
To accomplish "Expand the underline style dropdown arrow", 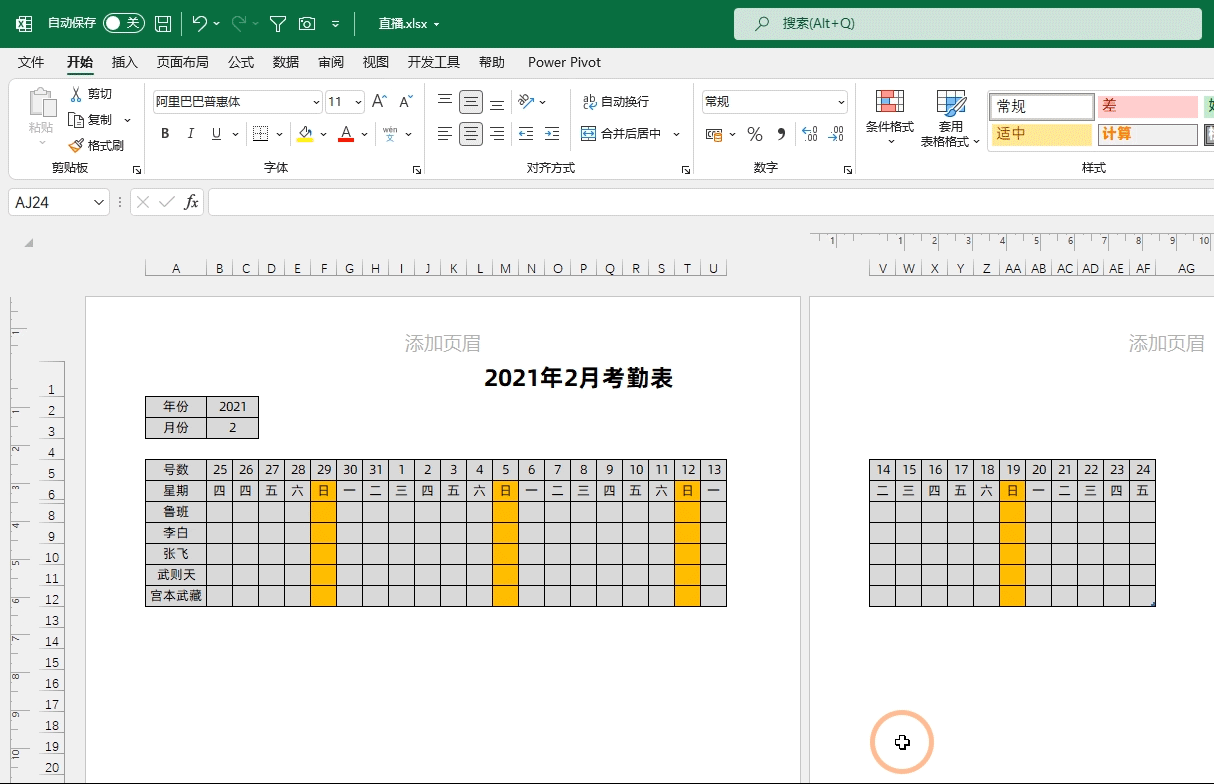I will point(235,134).
